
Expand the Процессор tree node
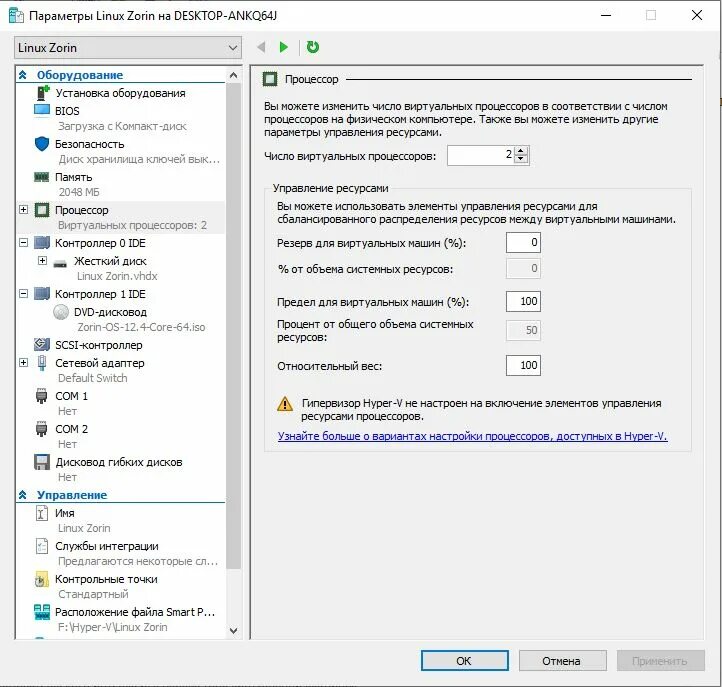tap(23, 210)
